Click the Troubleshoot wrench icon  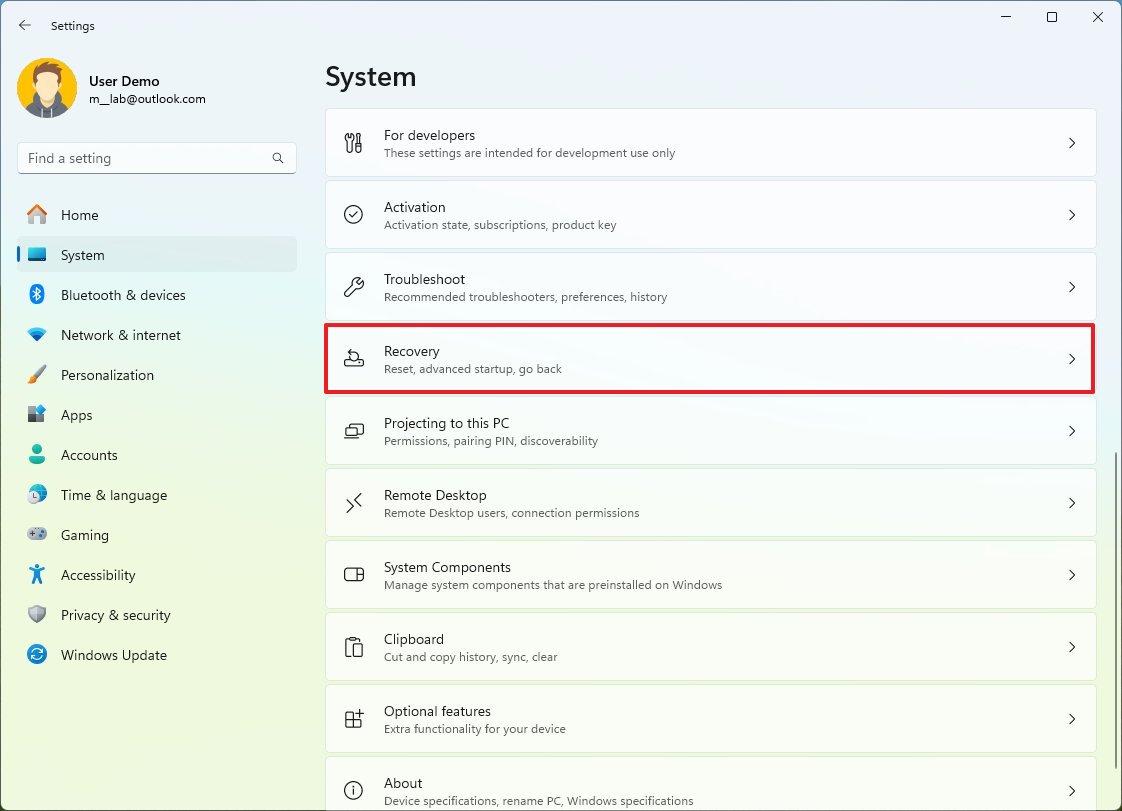pyautogui.click(x=354, y=287)
